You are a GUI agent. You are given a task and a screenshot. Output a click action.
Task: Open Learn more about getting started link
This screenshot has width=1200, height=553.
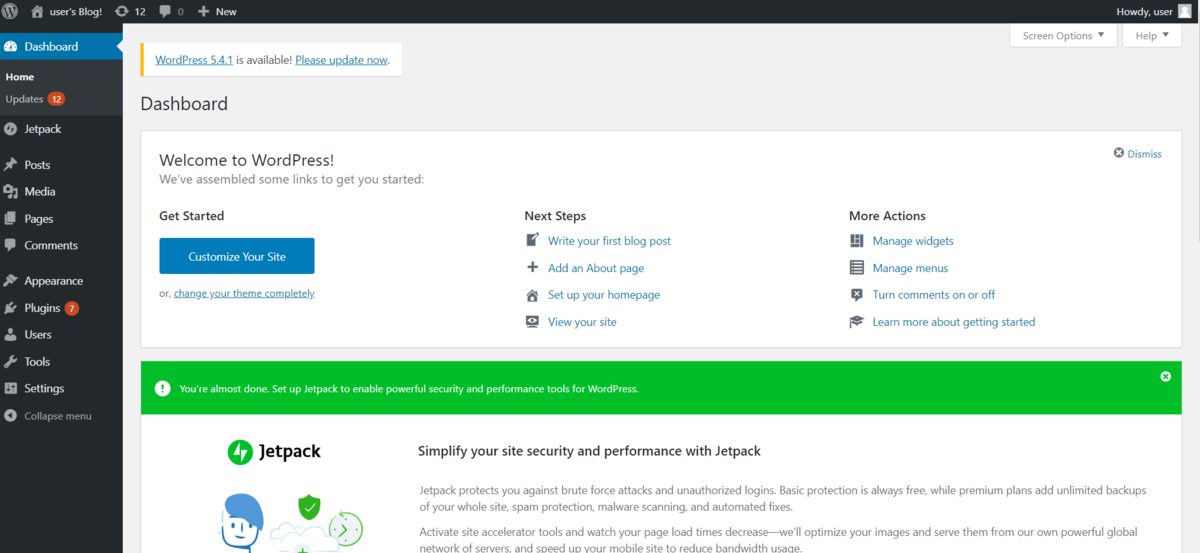click(954, 322)
